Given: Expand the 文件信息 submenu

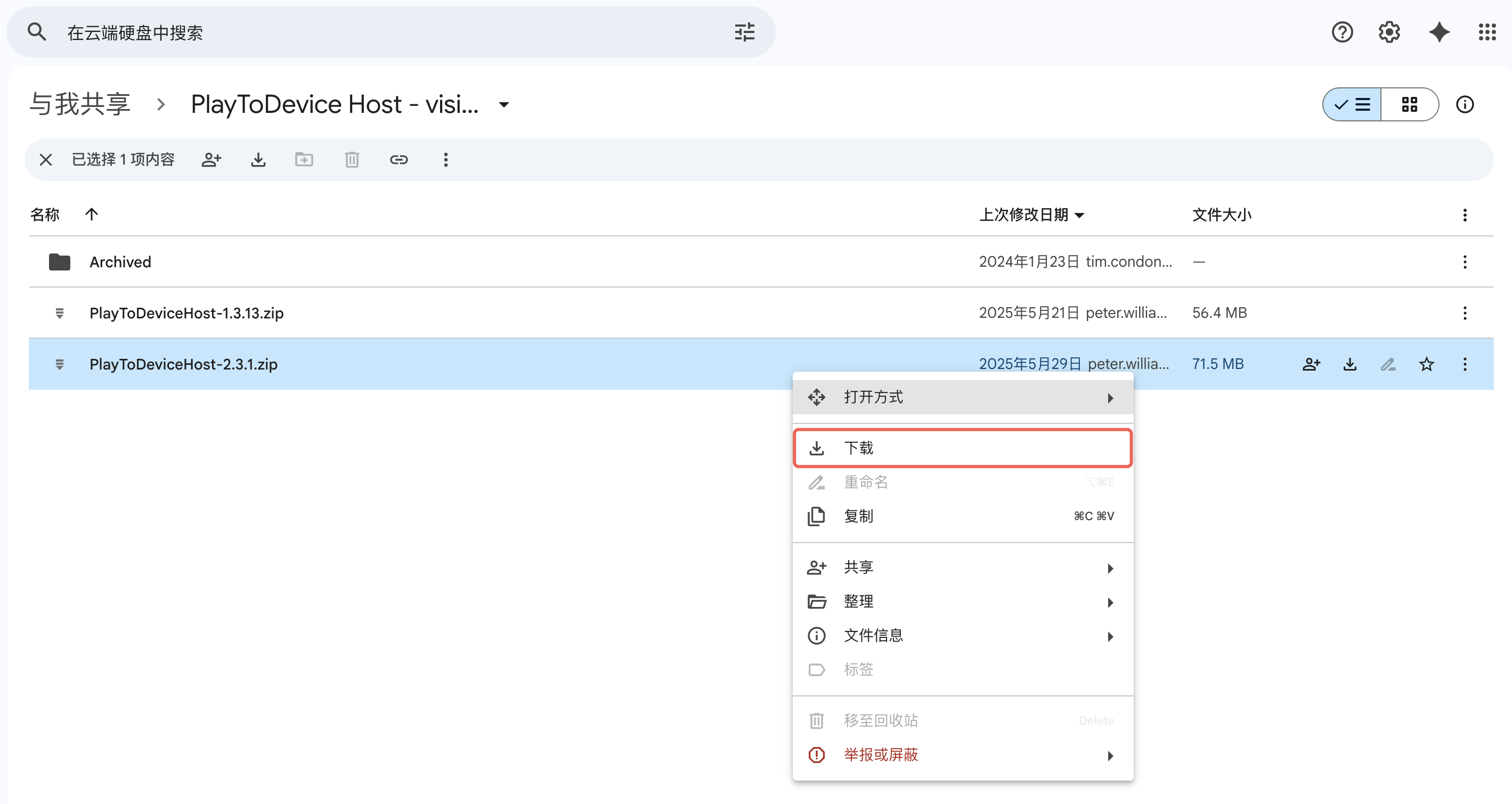Looking at the screenshot, I should [x=963, y=635].
